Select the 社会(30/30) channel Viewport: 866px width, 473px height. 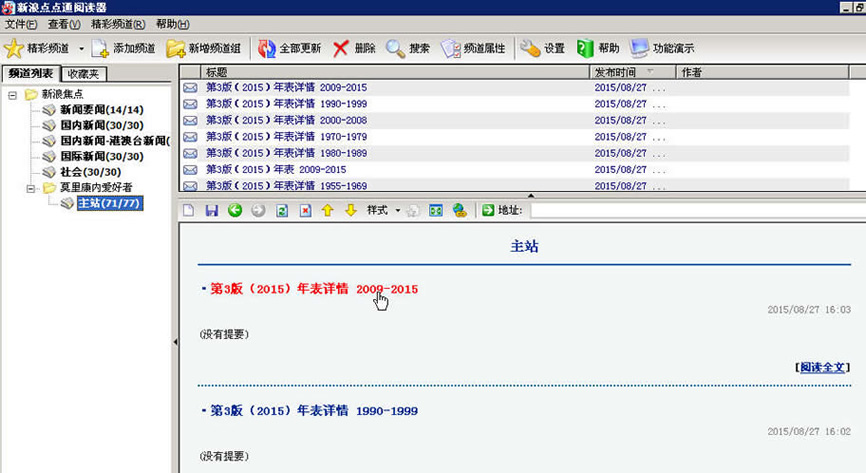tap(91, 172)
